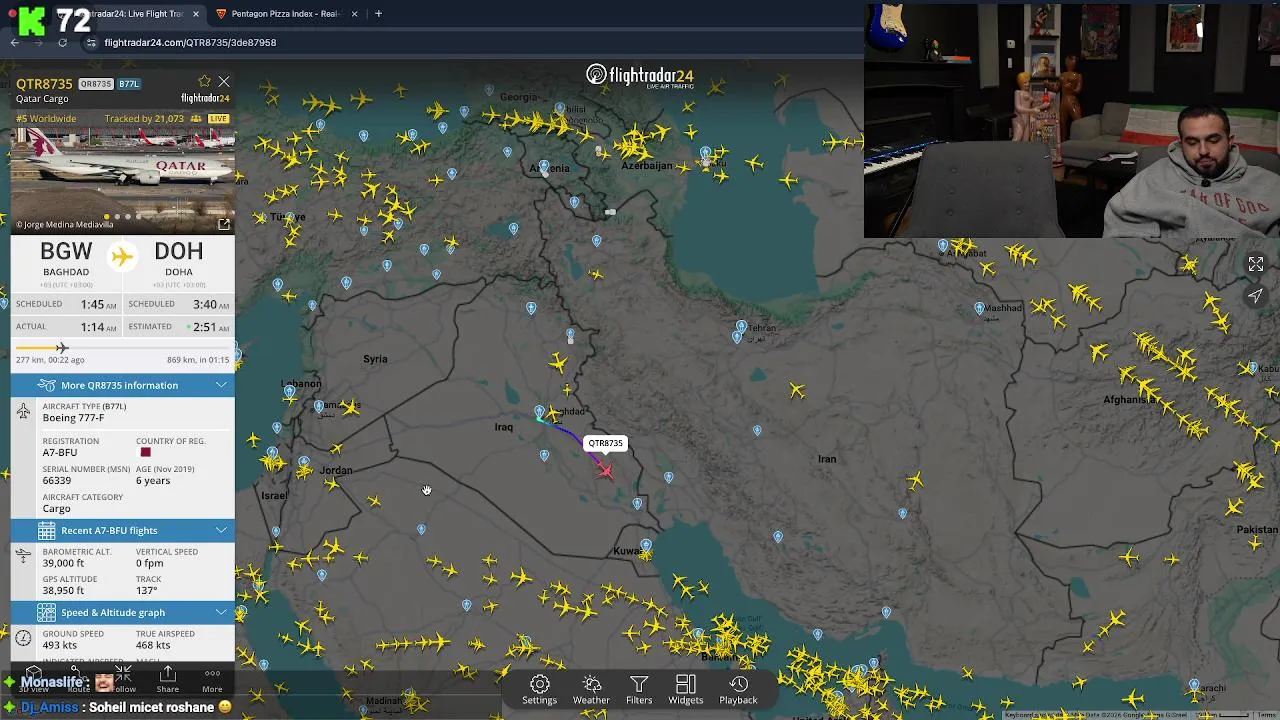
Task: Close the Pentagon Pizza Index tab
Action: pyautogui.click(x=354, y=14)
